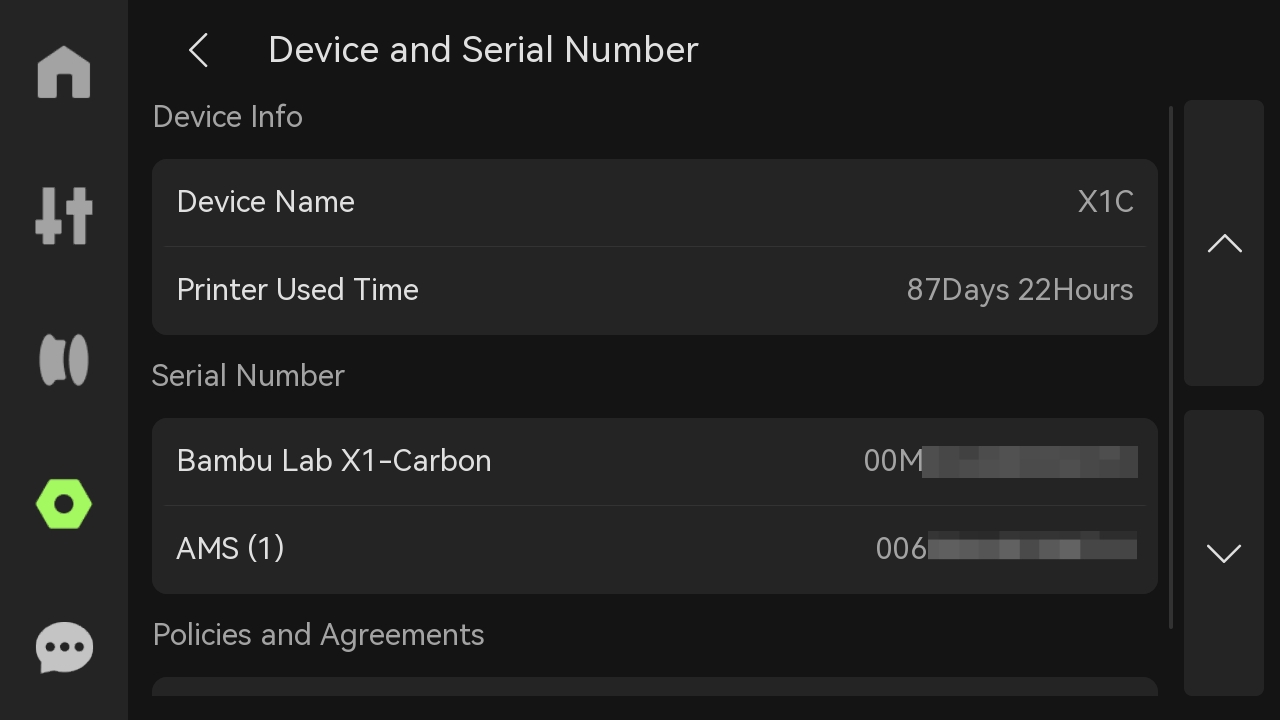Click the X1C device name value
Viewport: 1280px width, 720px height.
tap(1105, 202)
